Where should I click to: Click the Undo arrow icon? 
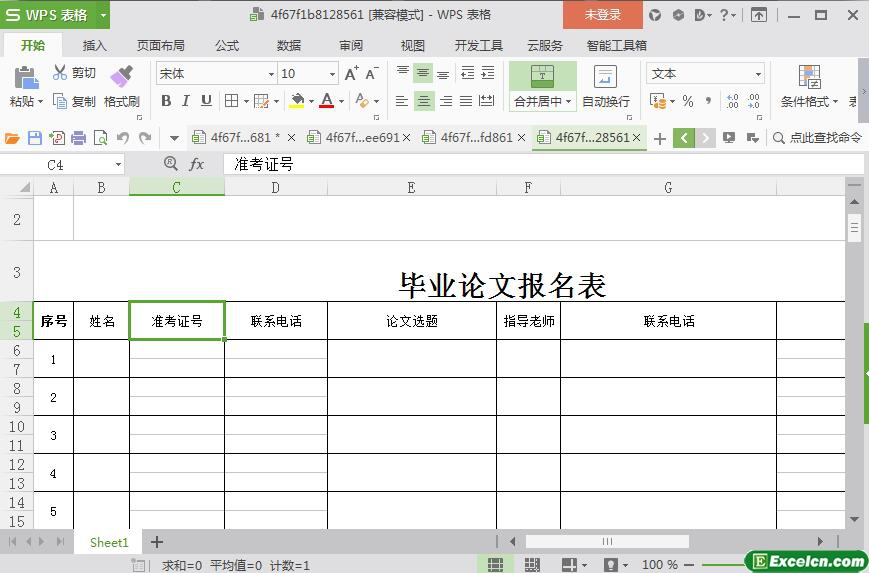(123, 138)
